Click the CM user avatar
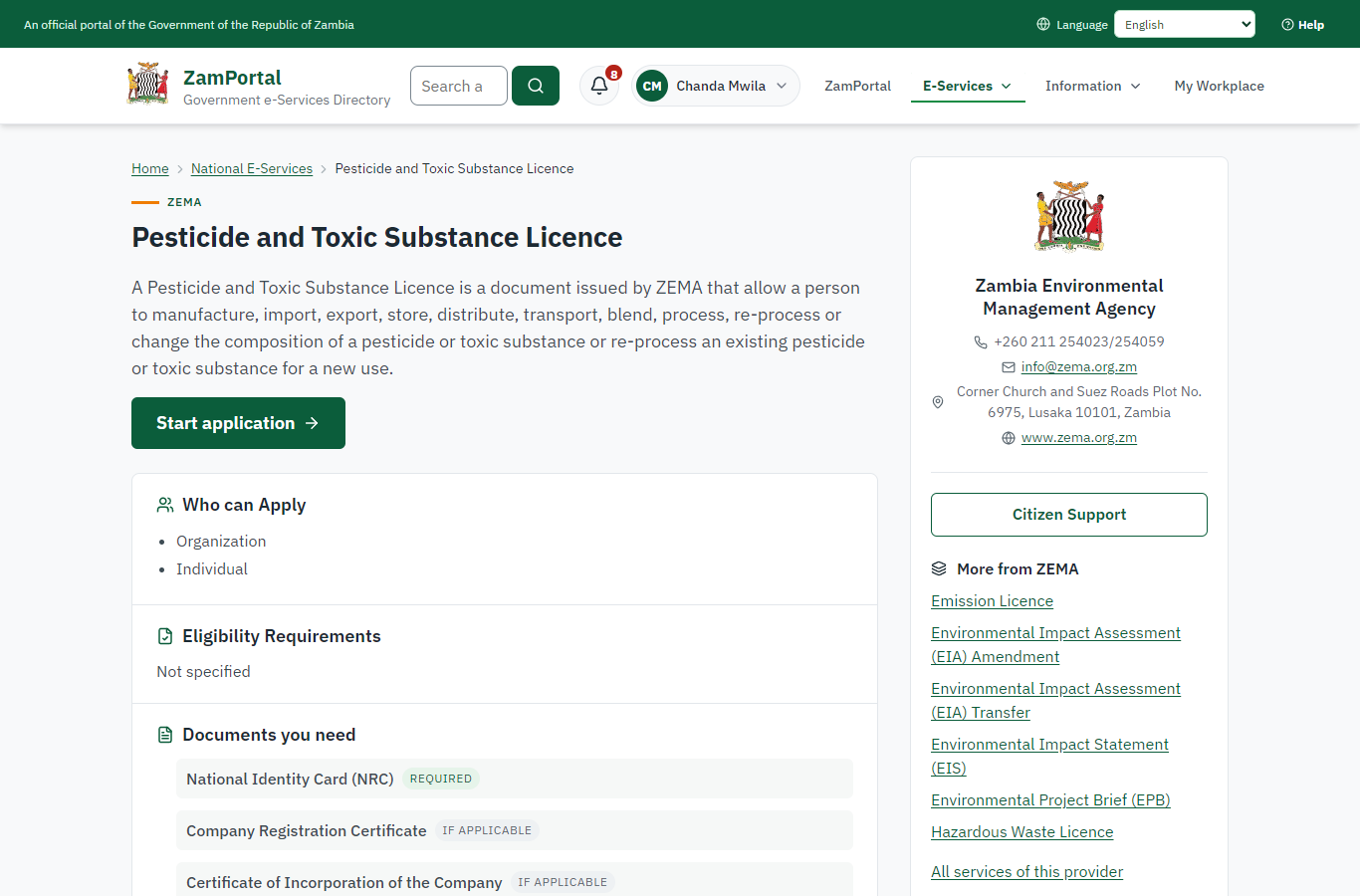The width and height of the screenshot is (1360, 896). (652, 86)
